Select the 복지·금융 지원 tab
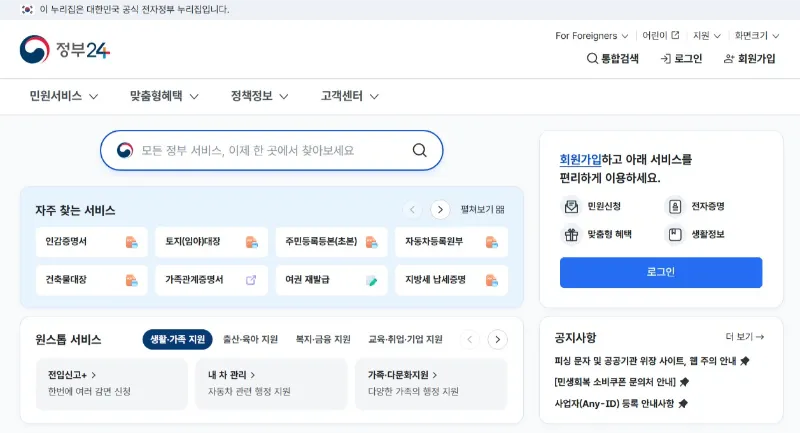Viewport: 800px width, 433px height. pyautogui.click(x=323, y=340)
